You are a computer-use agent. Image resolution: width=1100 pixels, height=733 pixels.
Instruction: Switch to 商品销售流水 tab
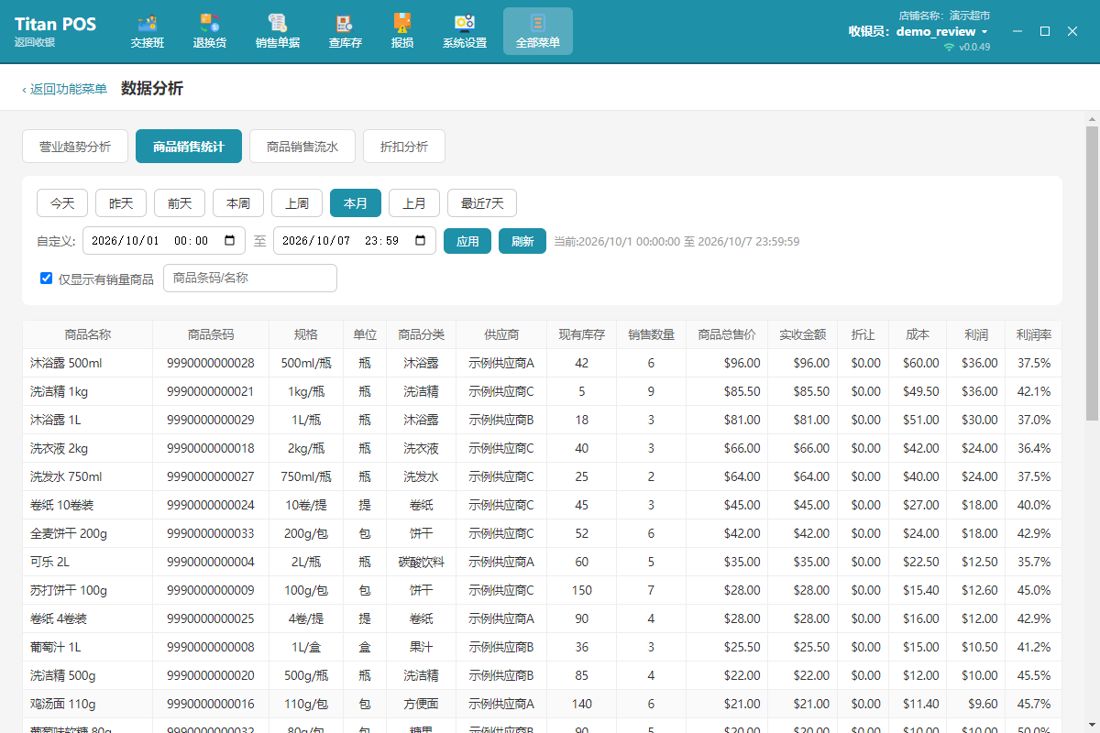click(x=302, y=147)
